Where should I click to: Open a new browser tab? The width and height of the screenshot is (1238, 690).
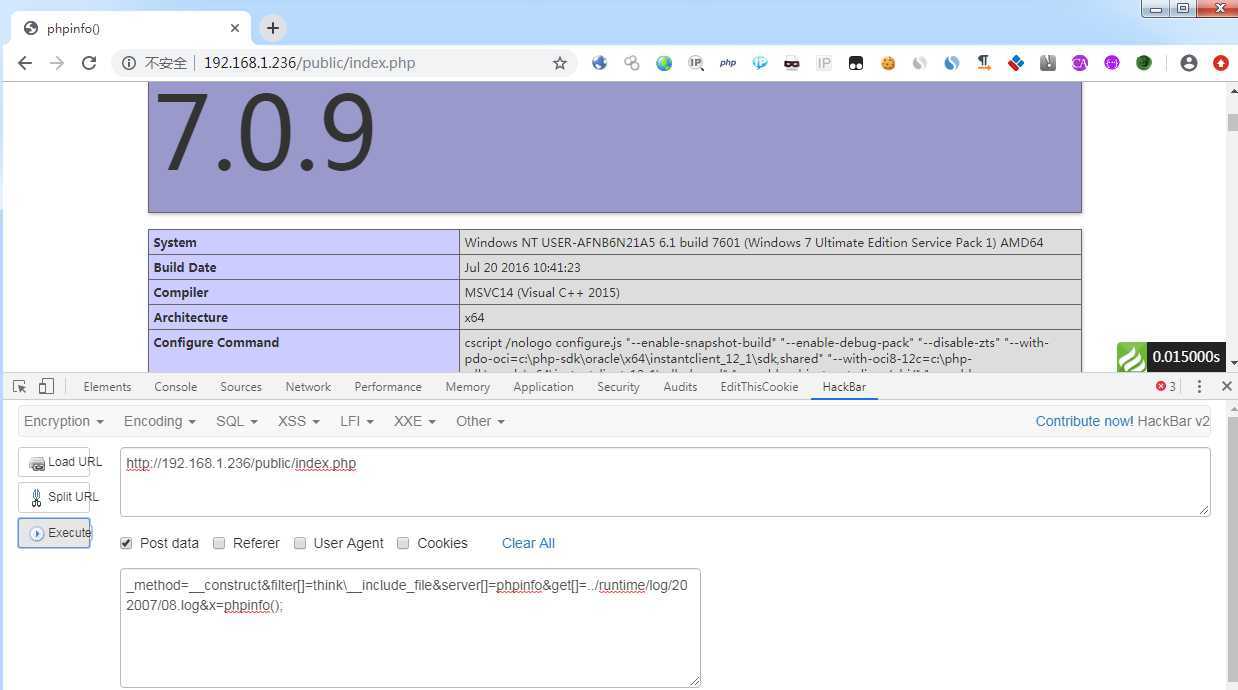[x=273, y=28]
